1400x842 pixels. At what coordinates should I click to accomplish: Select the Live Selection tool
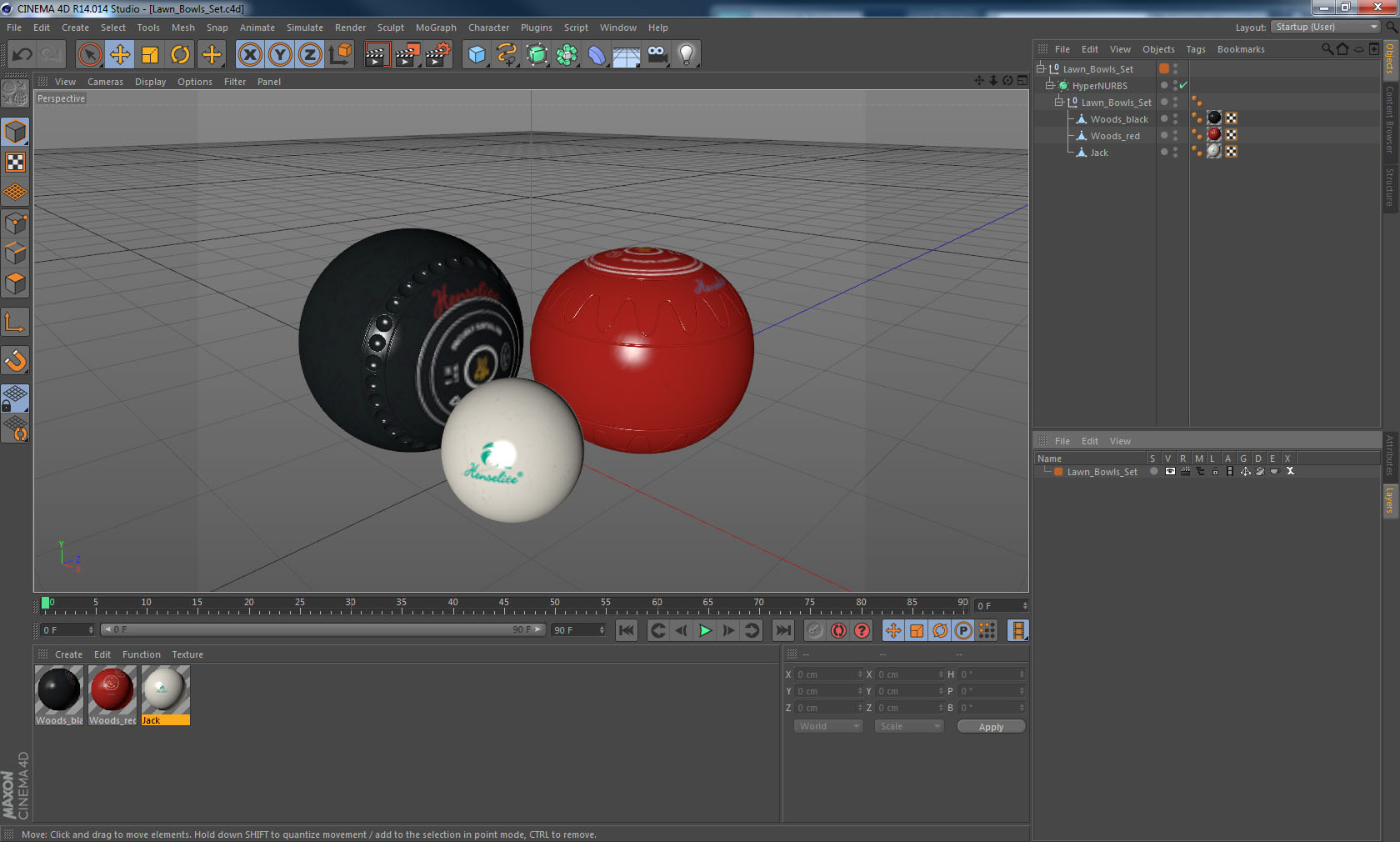tap(89, 55)
